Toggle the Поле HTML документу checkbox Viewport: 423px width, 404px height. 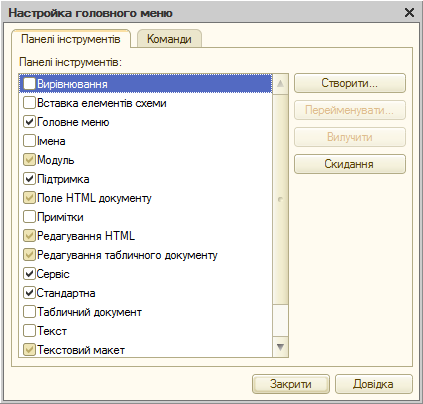click(x=29, y=198)
